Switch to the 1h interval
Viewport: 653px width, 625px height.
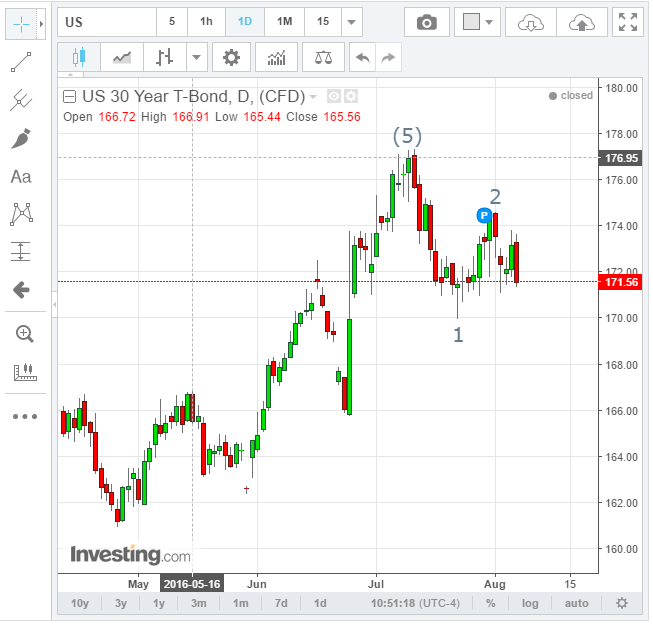(206, 22)
